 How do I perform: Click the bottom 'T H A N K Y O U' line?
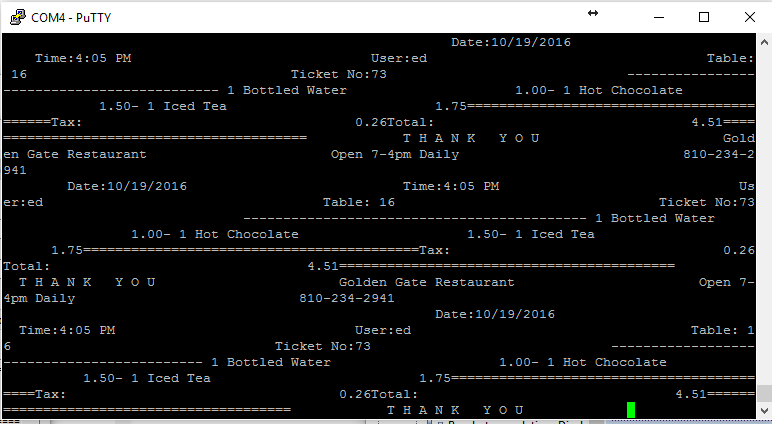pos(455,410)
